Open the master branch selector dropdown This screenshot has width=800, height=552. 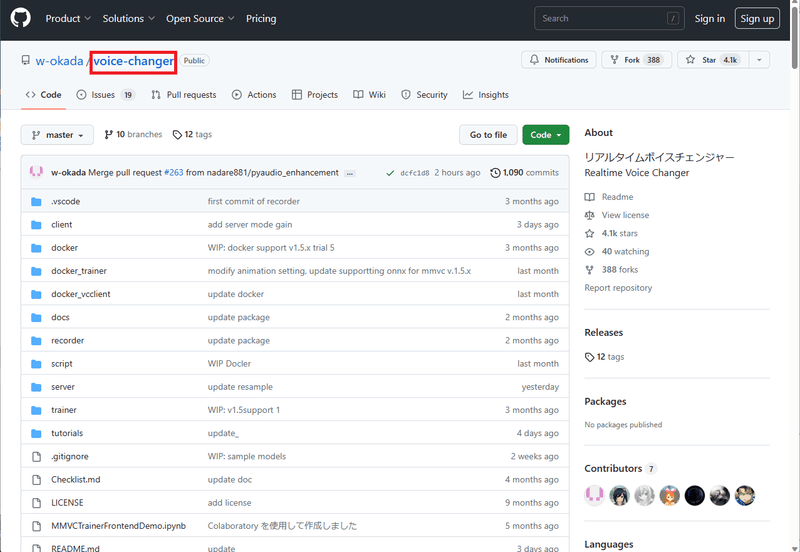point(57,135)
